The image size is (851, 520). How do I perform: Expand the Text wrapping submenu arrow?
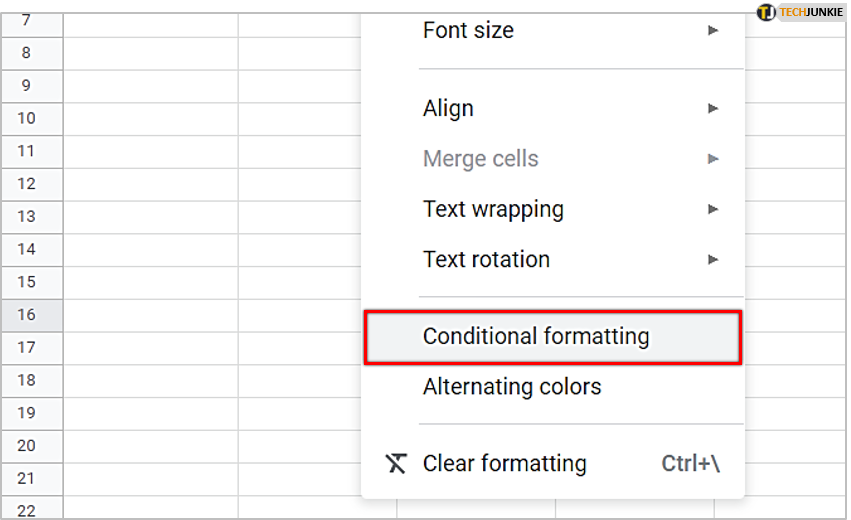click(713, 209)
